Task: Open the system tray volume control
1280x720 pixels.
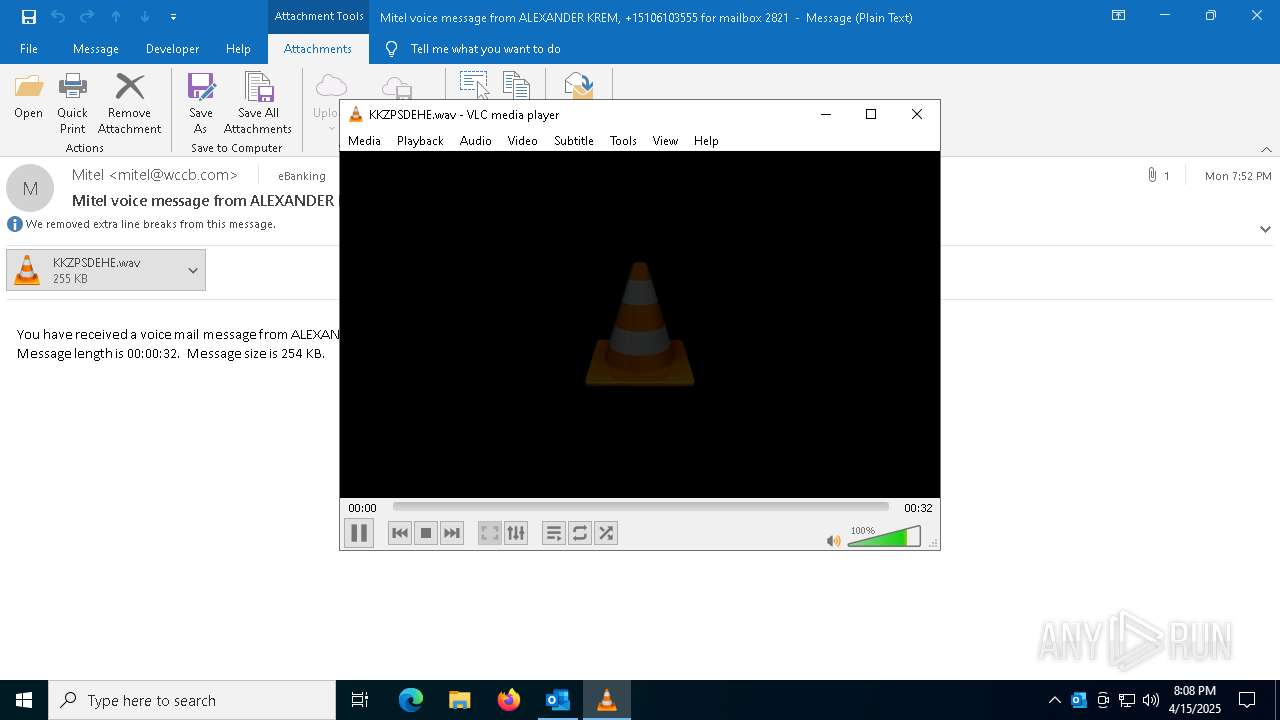Action: [1151, 700]
